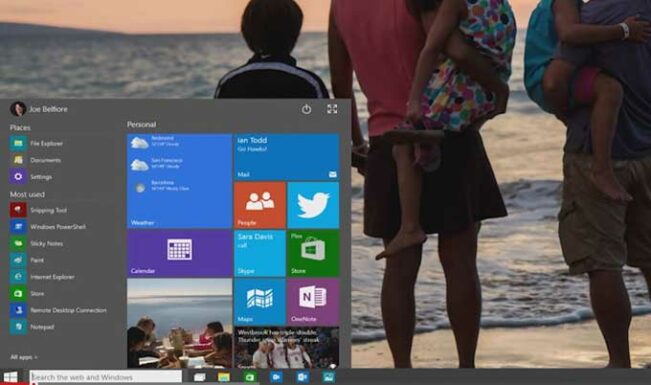Screen dimensions: 651x385
Task: Open the Notepad icon
Action: point(18,327)
